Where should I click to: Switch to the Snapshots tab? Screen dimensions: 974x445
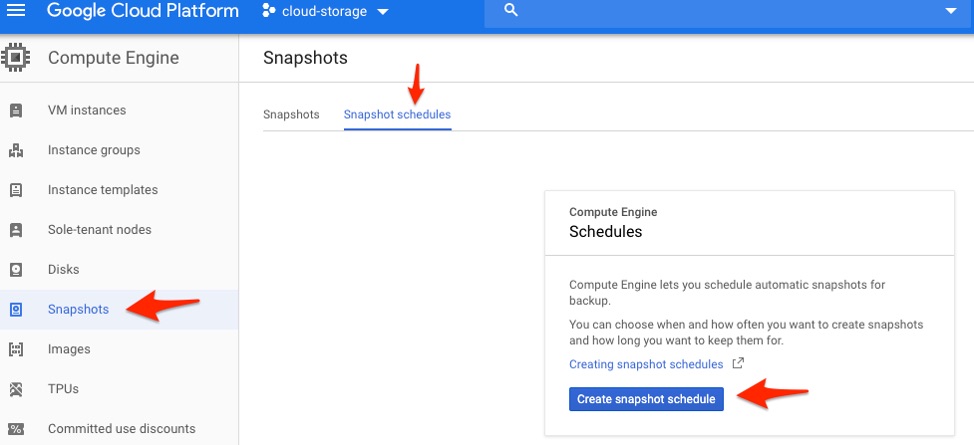click(291, 115)
